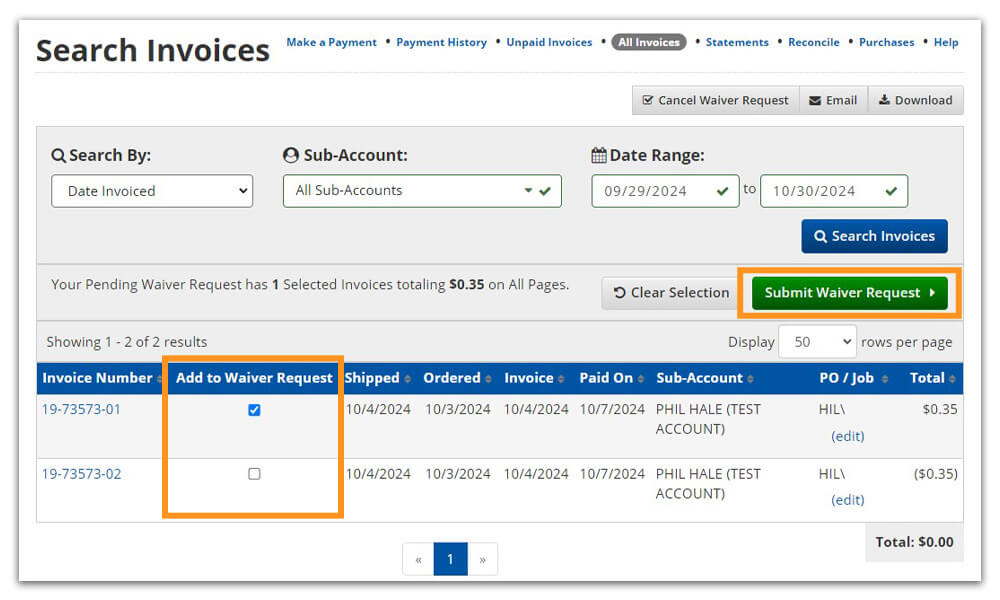Viewport: 1000px width, 600px height.
Task: Open invoice link 19-73573-01
Action: 81,409
